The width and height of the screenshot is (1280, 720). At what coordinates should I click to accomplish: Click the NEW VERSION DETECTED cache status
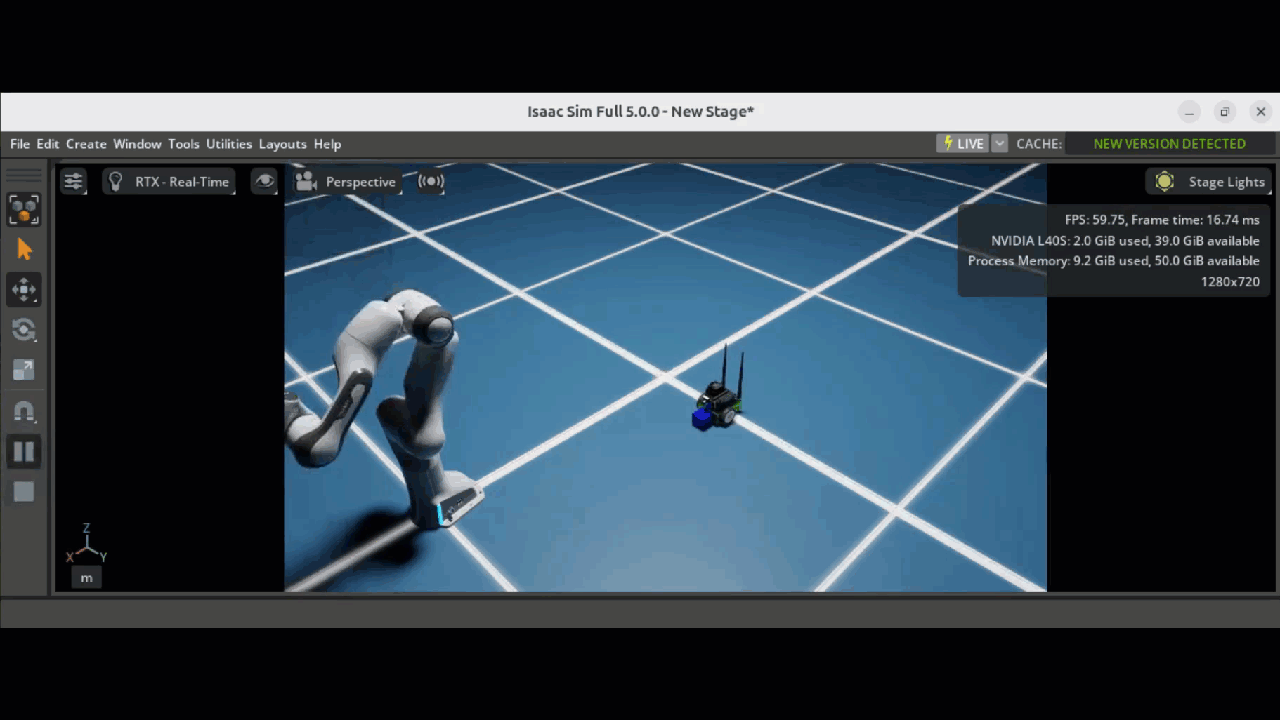[1169, 144]
